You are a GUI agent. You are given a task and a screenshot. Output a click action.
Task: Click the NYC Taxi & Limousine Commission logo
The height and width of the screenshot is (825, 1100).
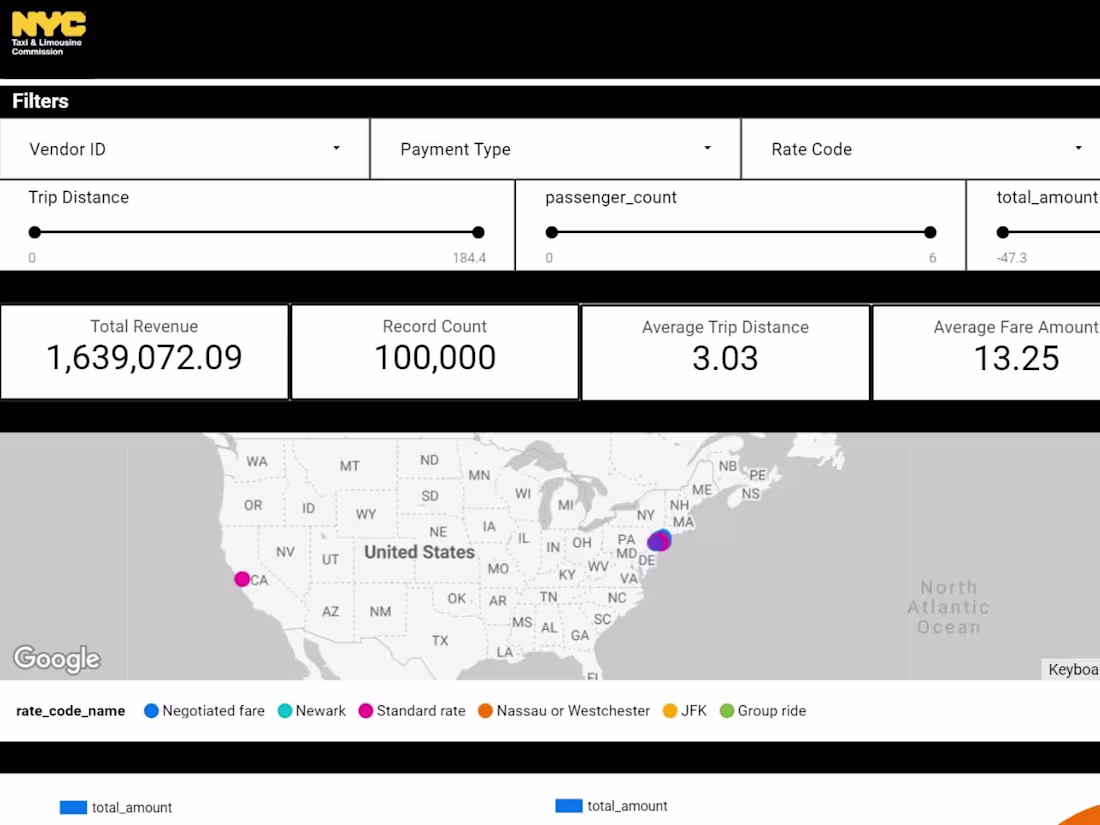pos(47,33)
